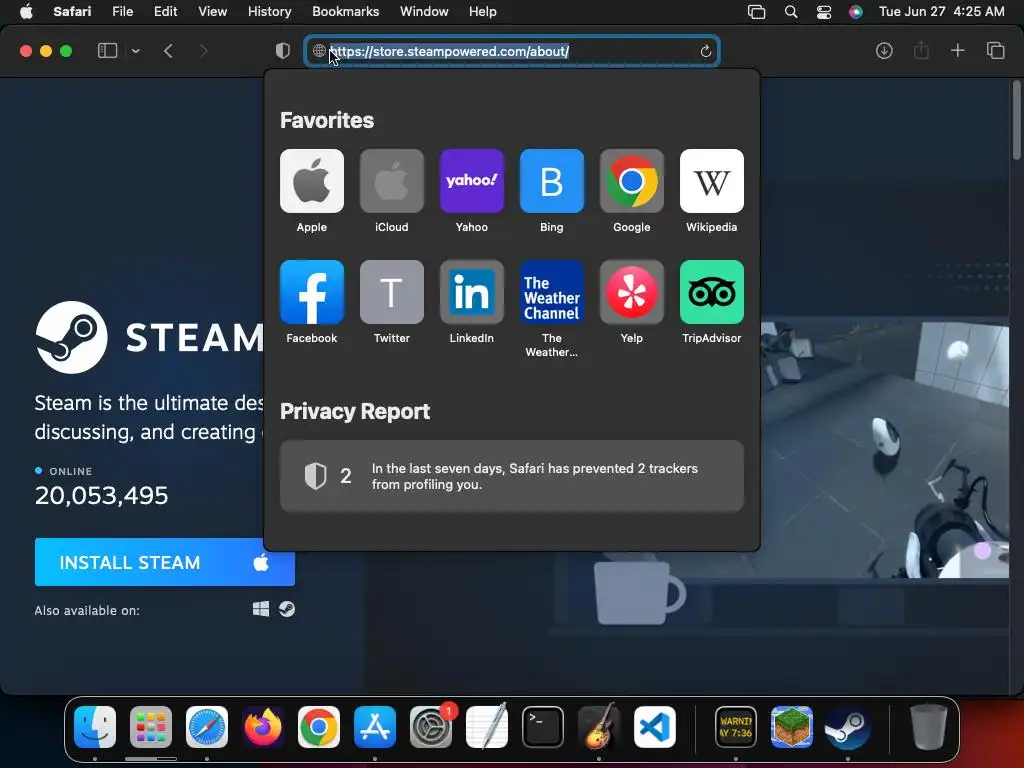Image resolution: width=1024 pixels, height=768 pixels.
Task: Open the Google favorite tile
Action: click(632, 181)
